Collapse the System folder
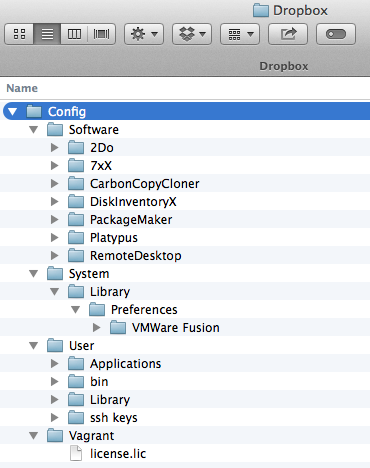Viewport: 370px width, 468px height. (x=33, y=274)
